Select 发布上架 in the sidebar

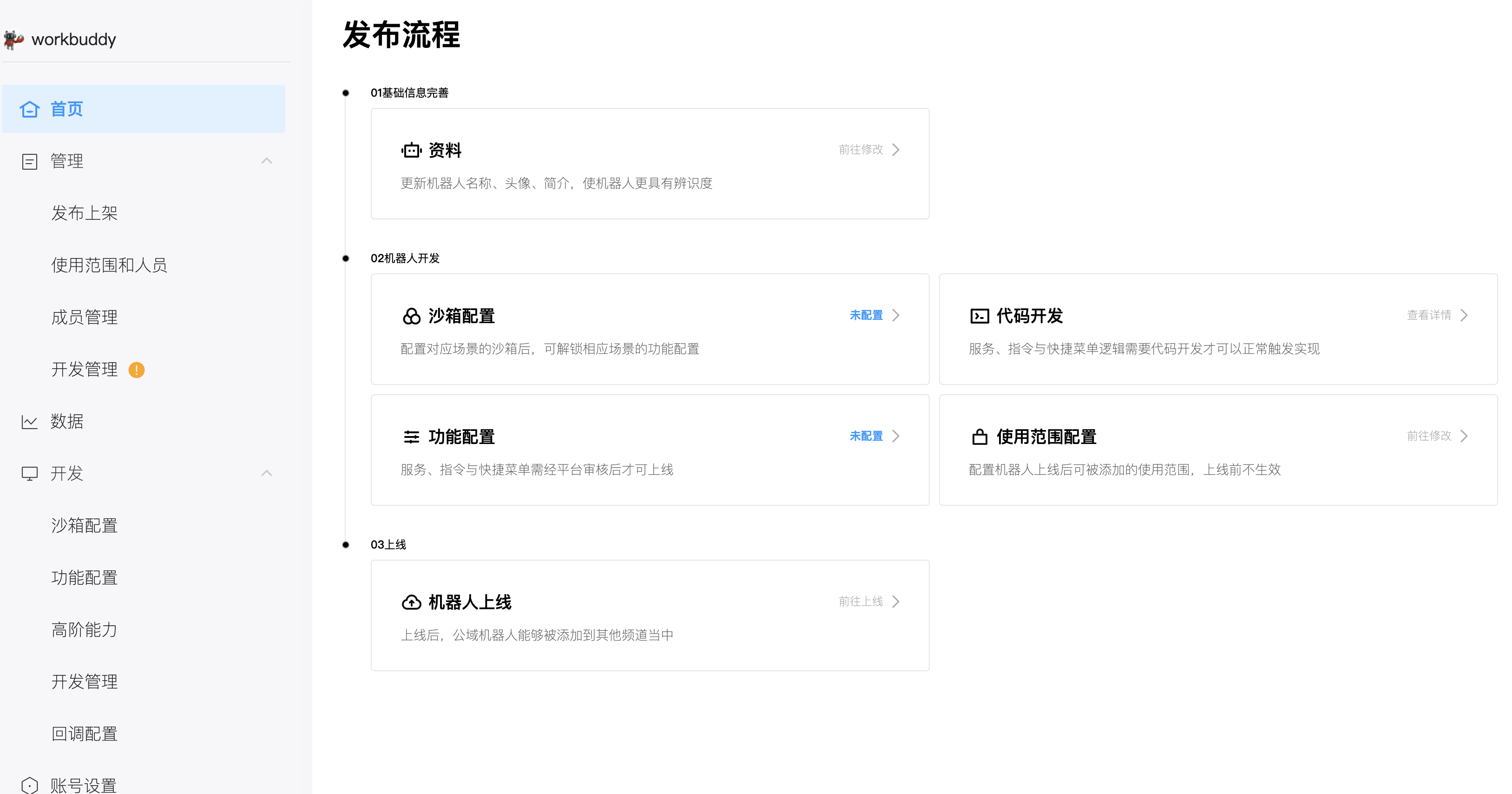(85, 212)
